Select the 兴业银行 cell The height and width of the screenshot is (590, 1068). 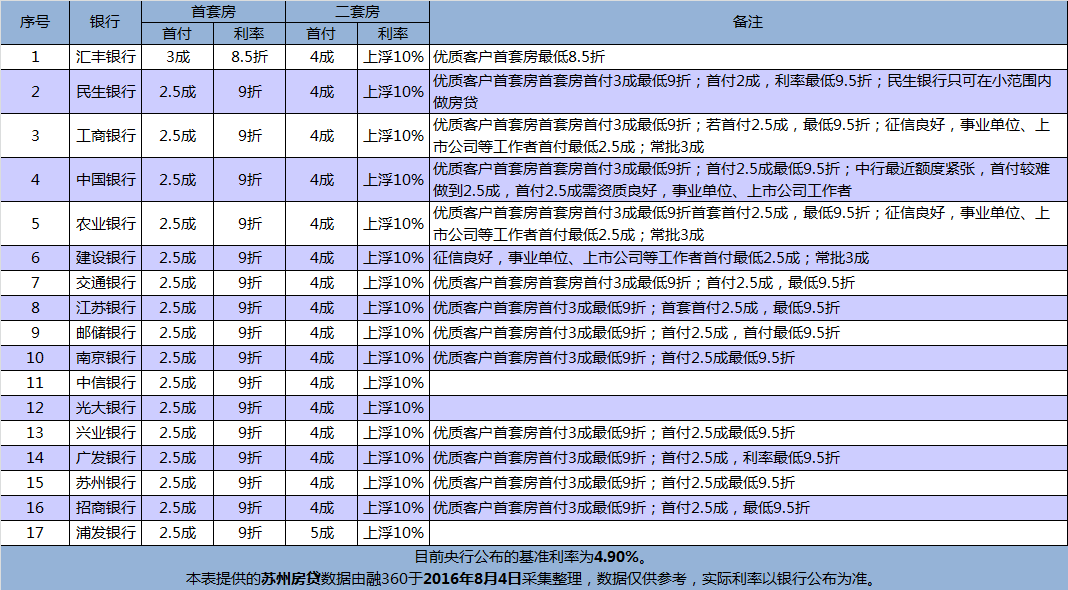(x=106, y=433)
